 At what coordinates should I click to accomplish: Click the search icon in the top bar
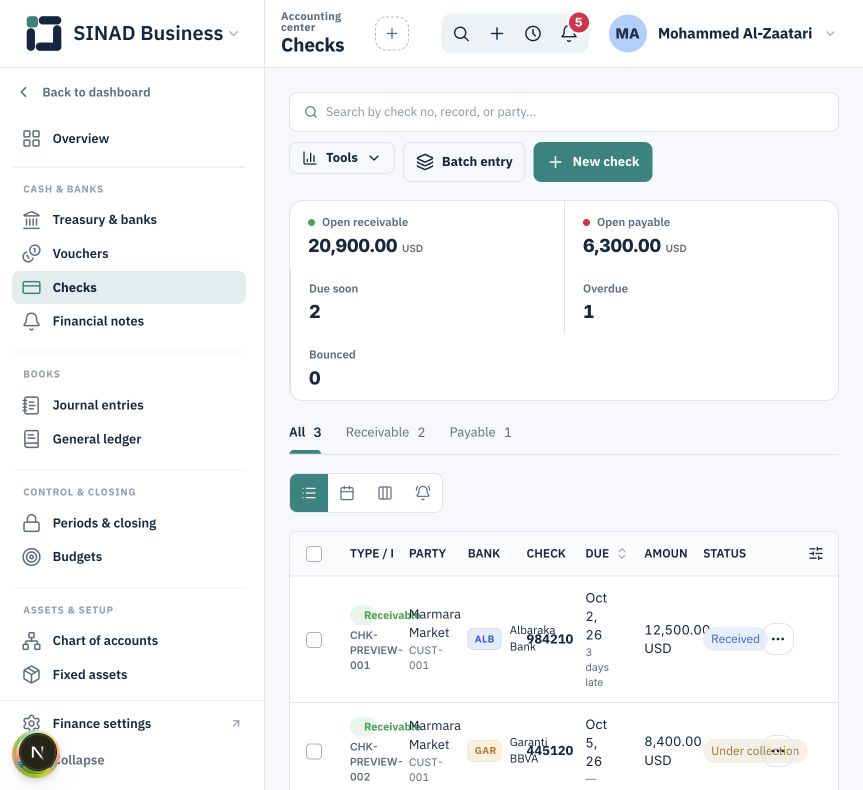[x=461, y=34]
